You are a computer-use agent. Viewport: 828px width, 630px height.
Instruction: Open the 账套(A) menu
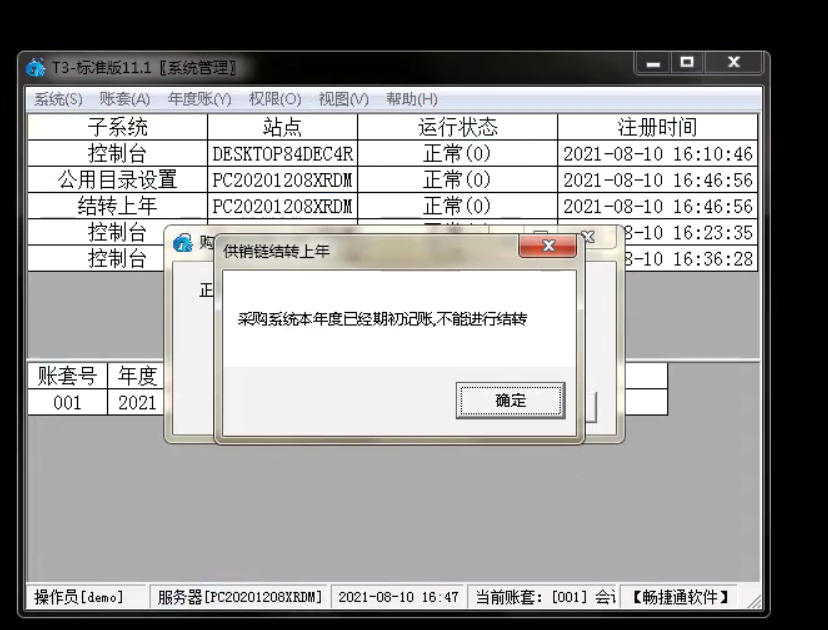(x=125, y=99)
